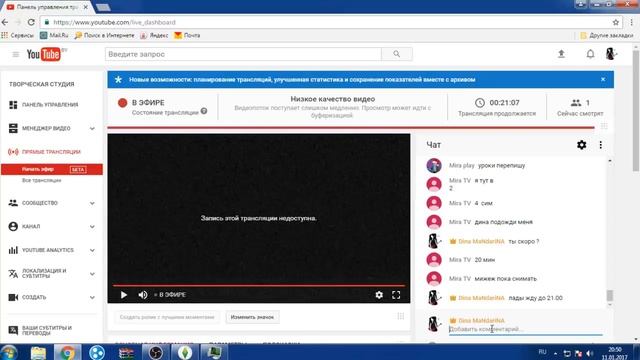Open the Chrome menu three dots
Viewport: 640px width, 360px height.
click(x=631, y=22)
